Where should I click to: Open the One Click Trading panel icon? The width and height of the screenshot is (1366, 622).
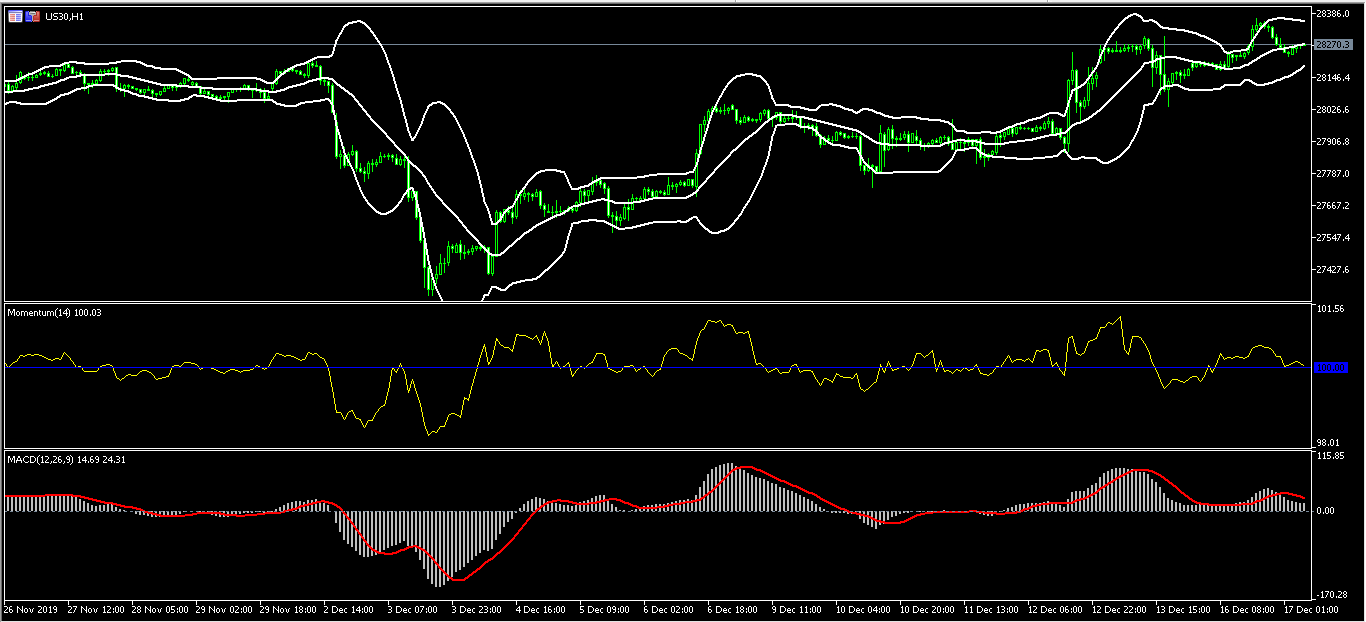pyautogui.click(x=32, y=17)
